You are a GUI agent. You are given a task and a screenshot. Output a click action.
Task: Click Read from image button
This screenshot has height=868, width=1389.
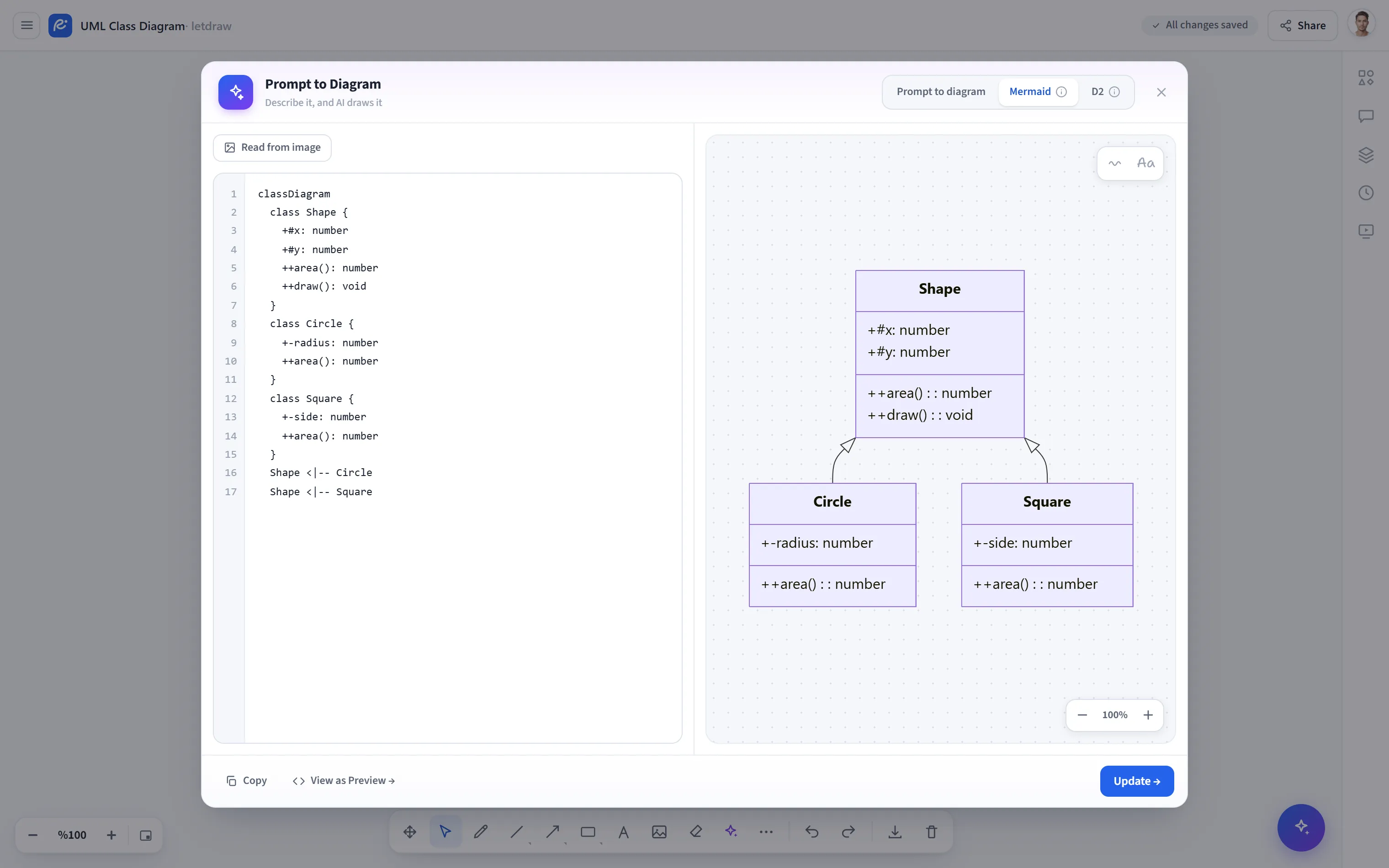point(272,148)
